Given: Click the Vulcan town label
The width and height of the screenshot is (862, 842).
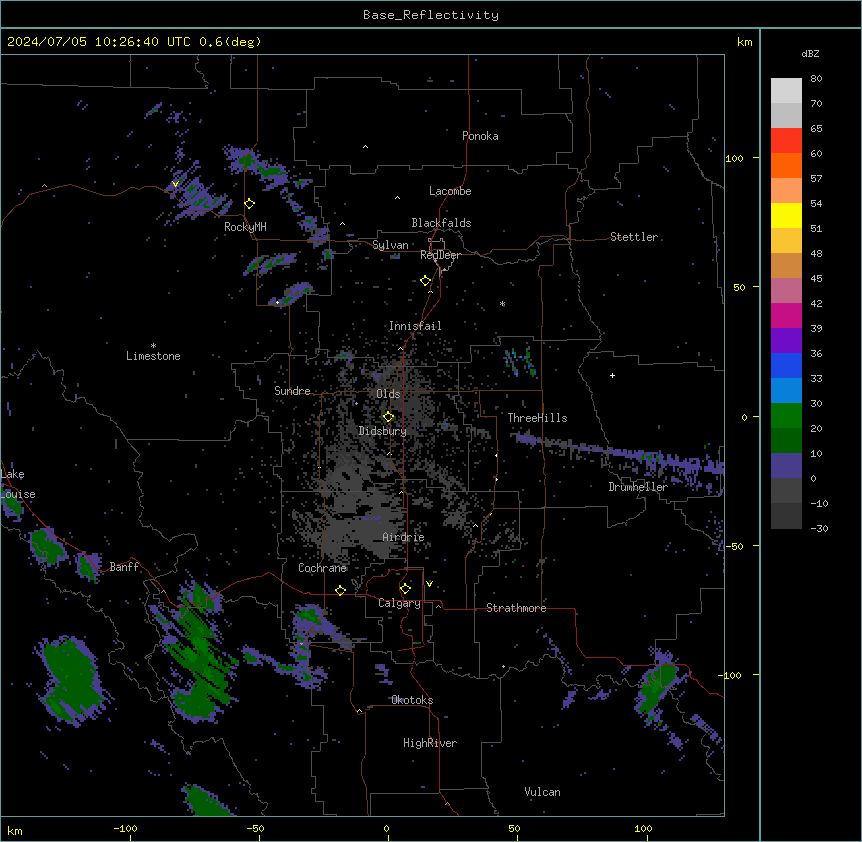Looking at the screenshot, I should [543, 792].
